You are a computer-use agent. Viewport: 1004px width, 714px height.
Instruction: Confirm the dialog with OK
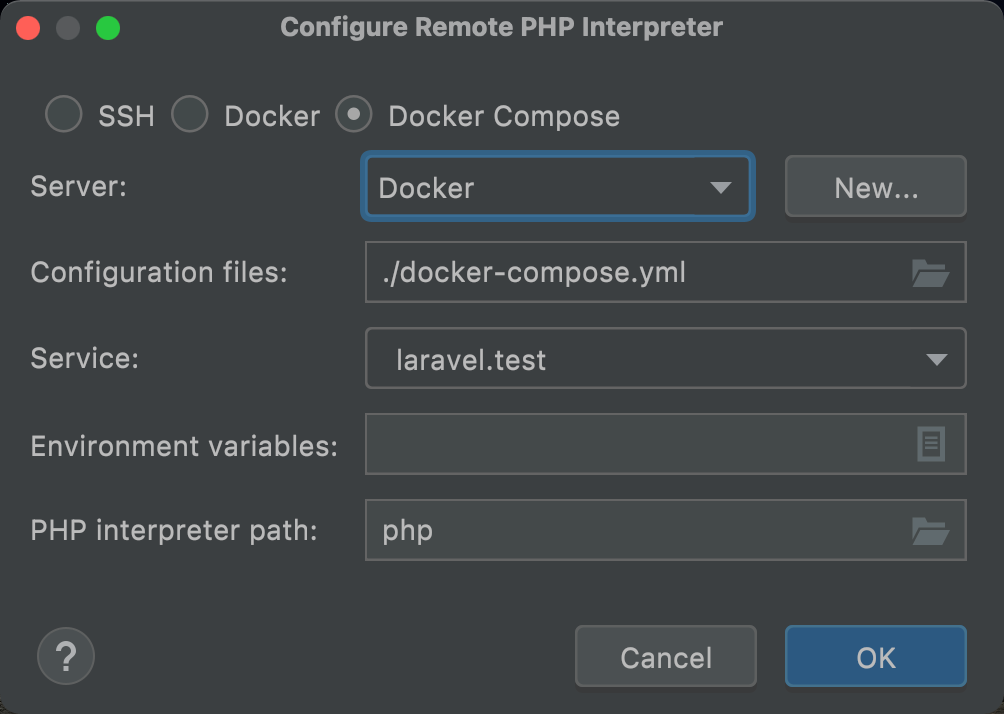875,657
